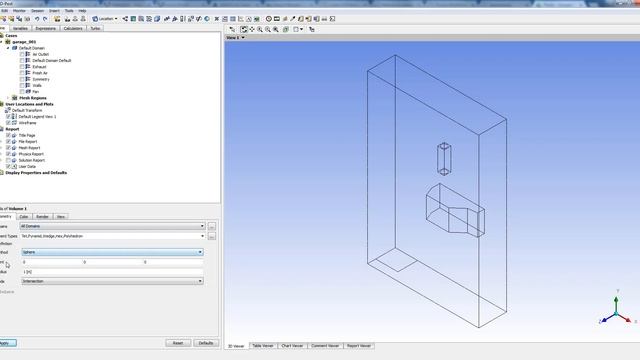
Task: Click the Volume Rendering cube icon
Action: tap(157, 19)
